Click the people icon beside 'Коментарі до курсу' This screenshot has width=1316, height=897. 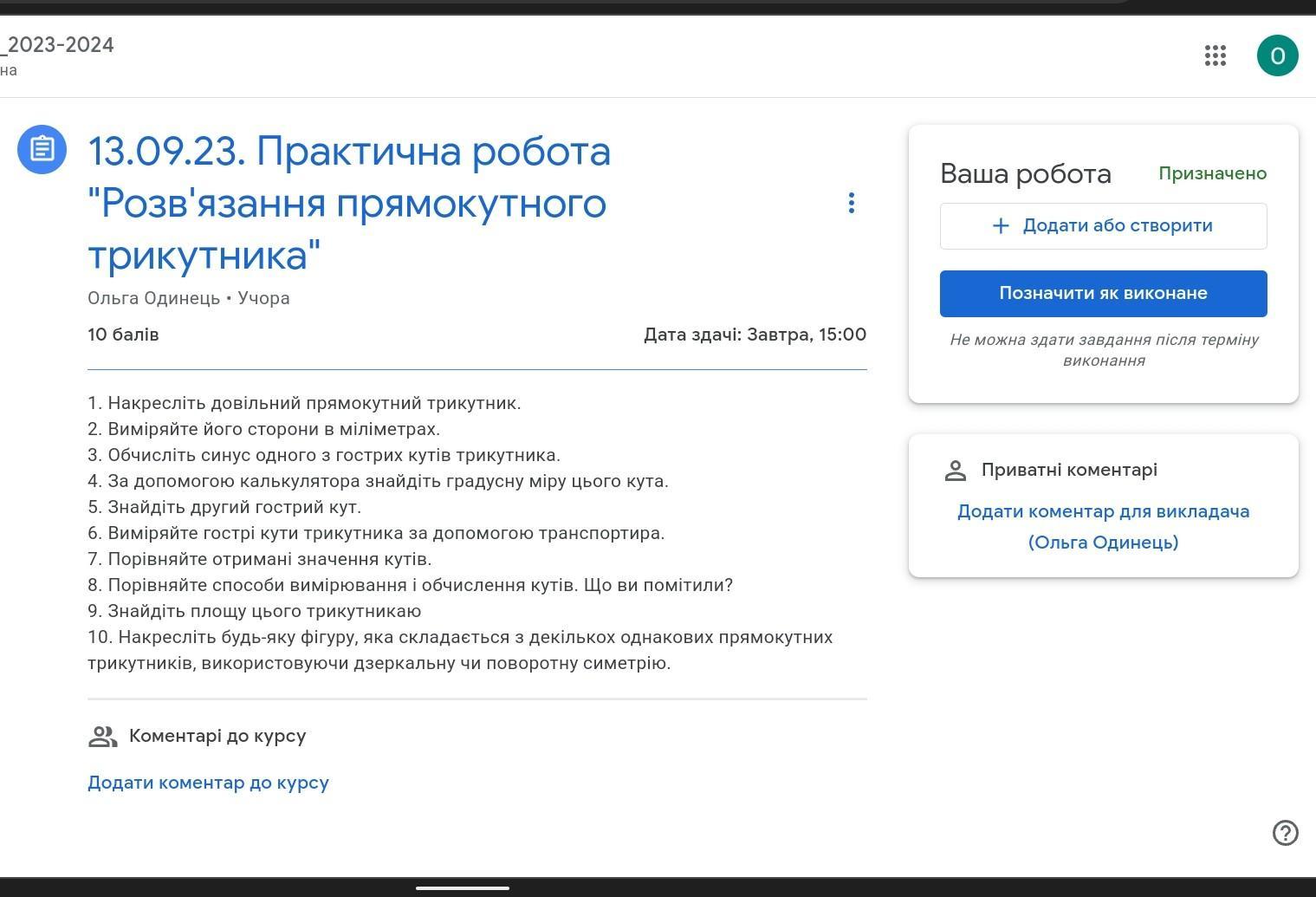click(102, 737)
